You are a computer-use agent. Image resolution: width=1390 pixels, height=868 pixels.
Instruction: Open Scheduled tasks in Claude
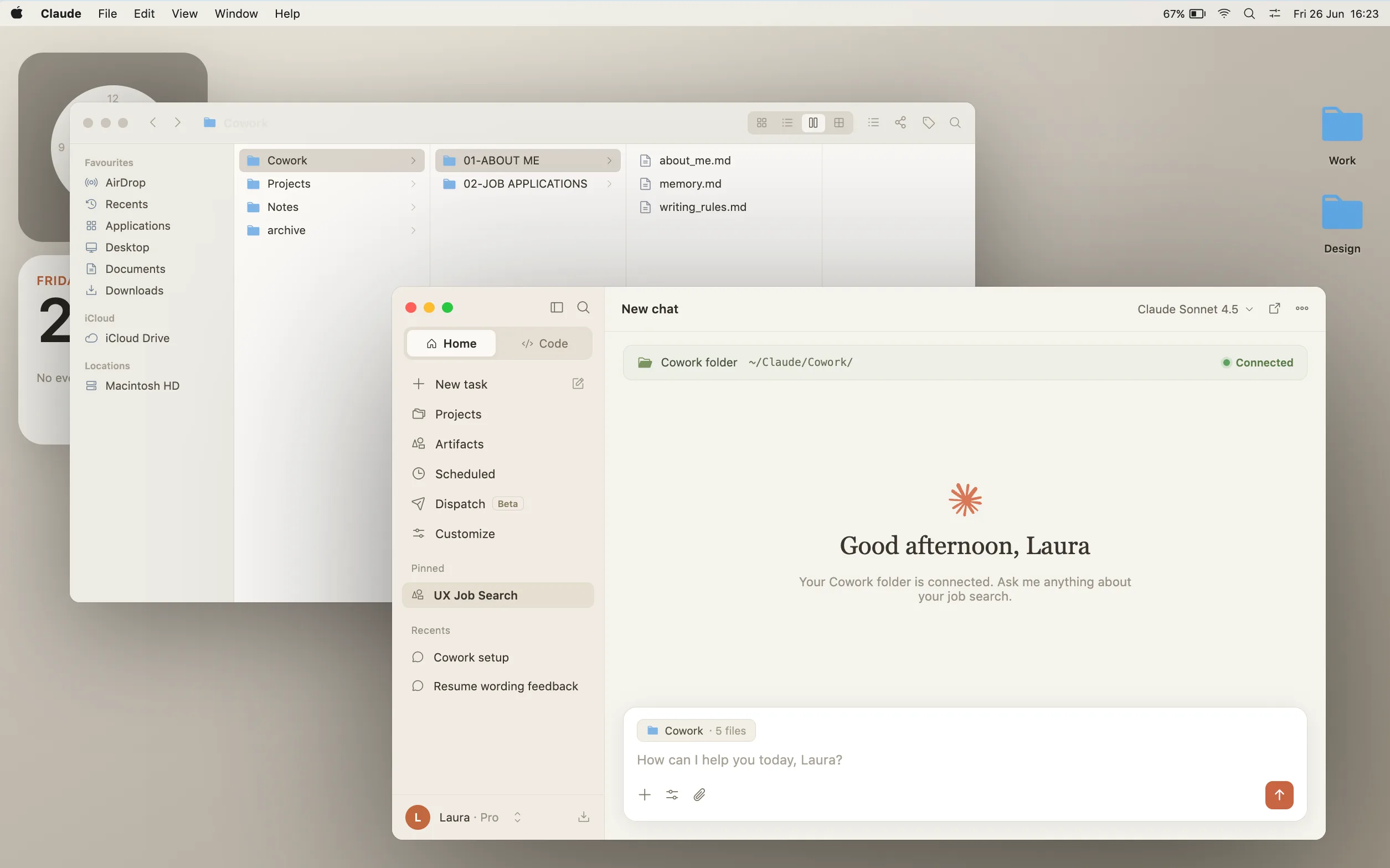498,474
